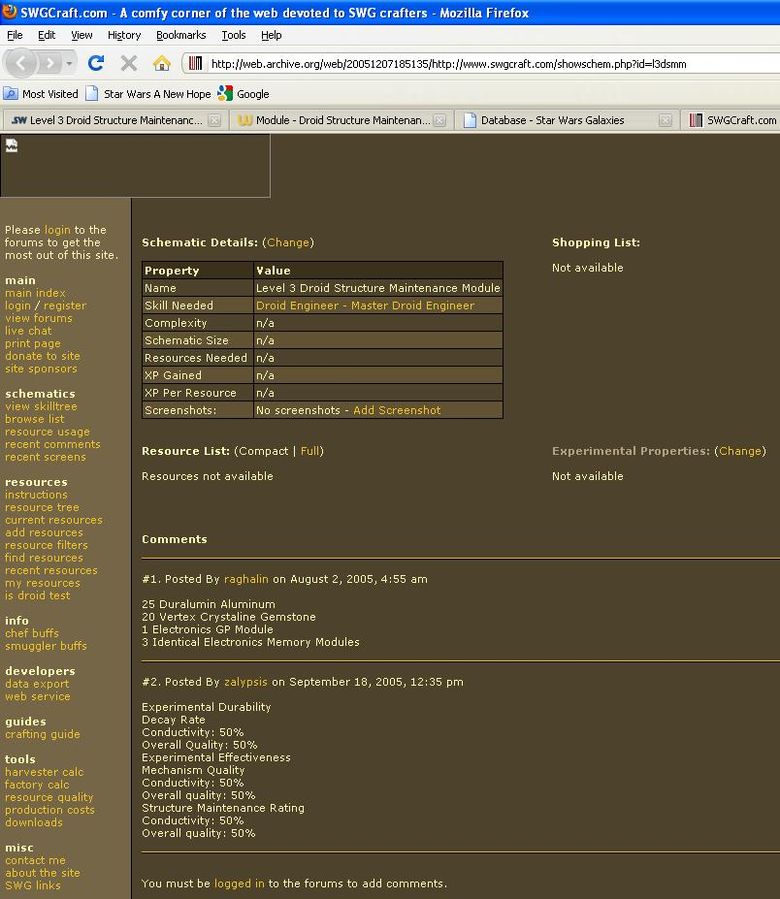
Task: Switch to the Module - Droid Structure tab
Action: click(334, 120)
